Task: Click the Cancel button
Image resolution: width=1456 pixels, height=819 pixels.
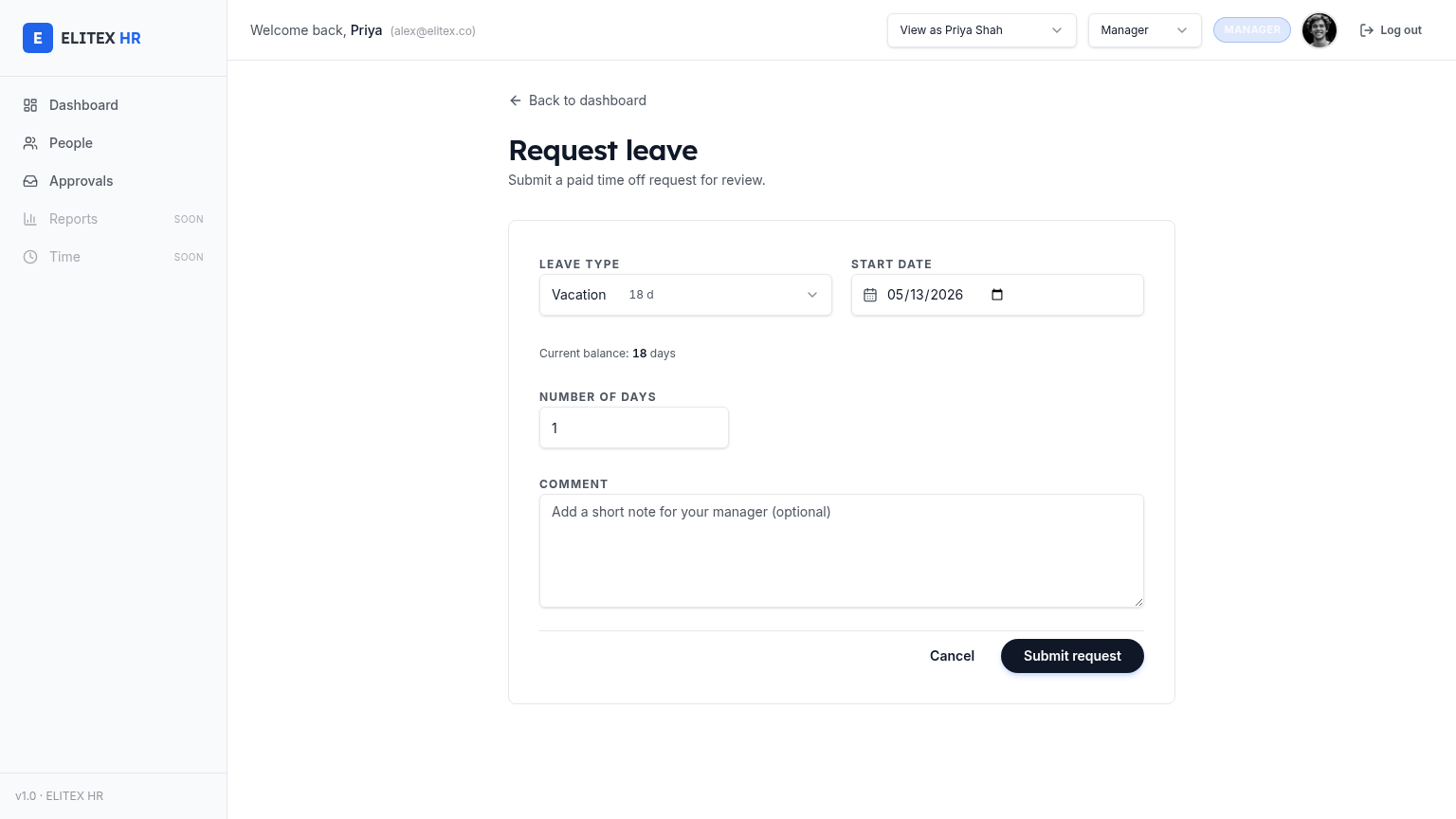Action: pos(952,656)
